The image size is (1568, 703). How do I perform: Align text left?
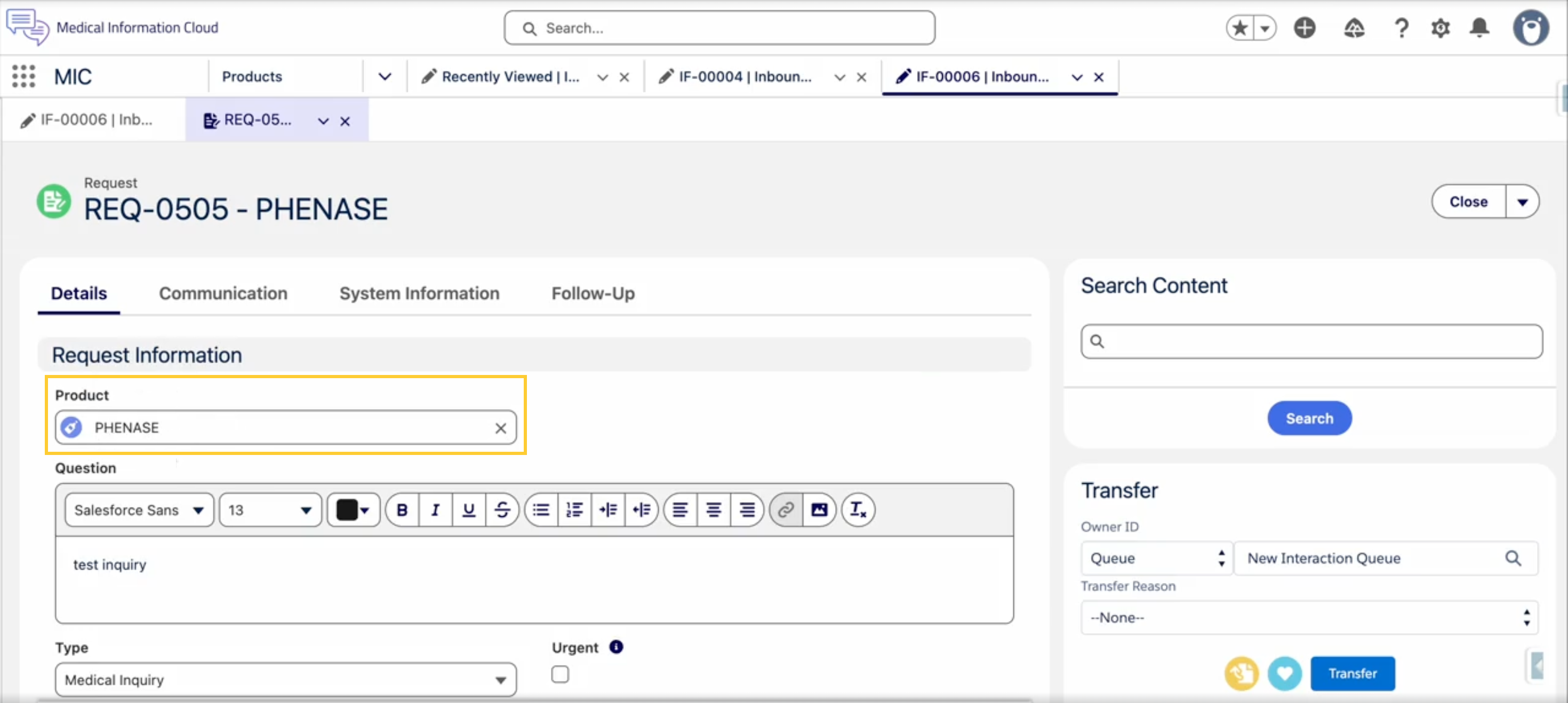680,510
